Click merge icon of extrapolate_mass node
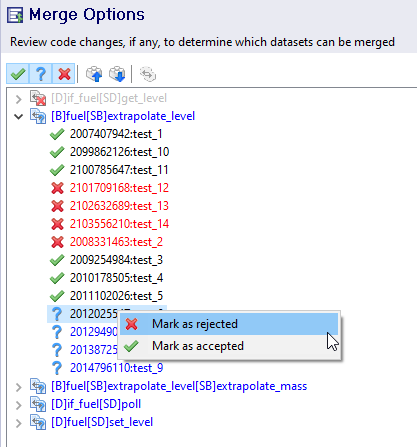417x447 pixels. 38,386
